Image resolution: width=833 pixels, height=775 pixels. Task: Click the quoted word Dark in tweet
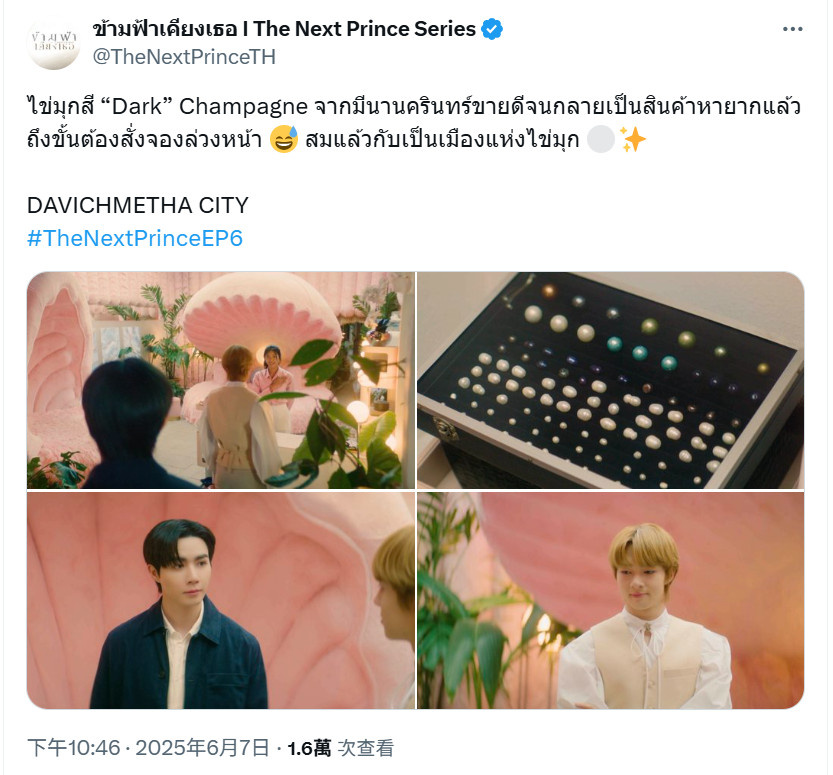tap(137, 107)
